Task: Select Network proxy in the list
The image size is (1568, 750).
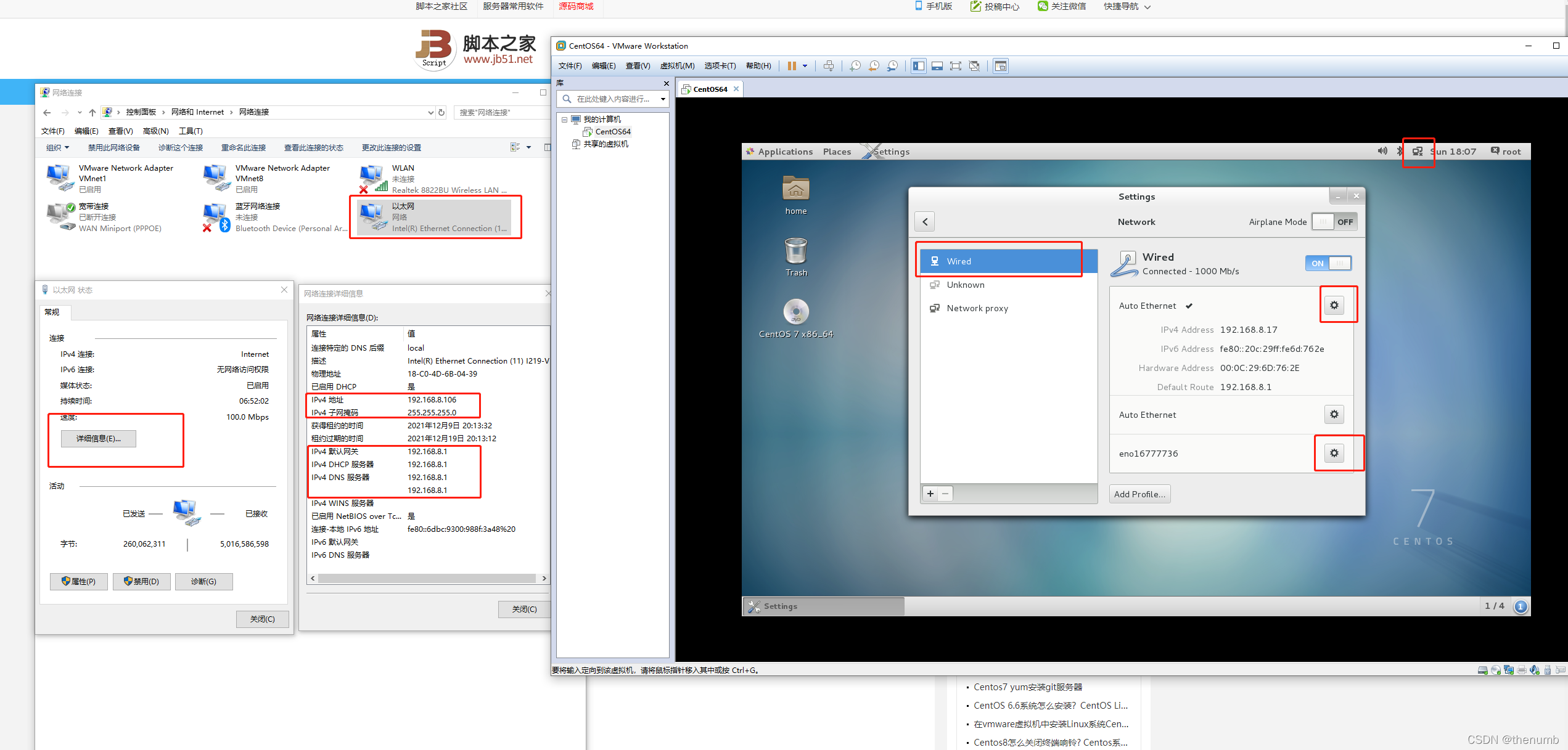Action: pyautogui.click(x=1009, y=308)
